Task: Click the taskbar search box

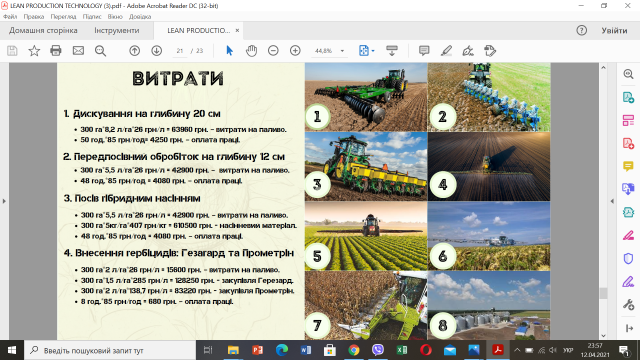Action: (x=110, y=350)
